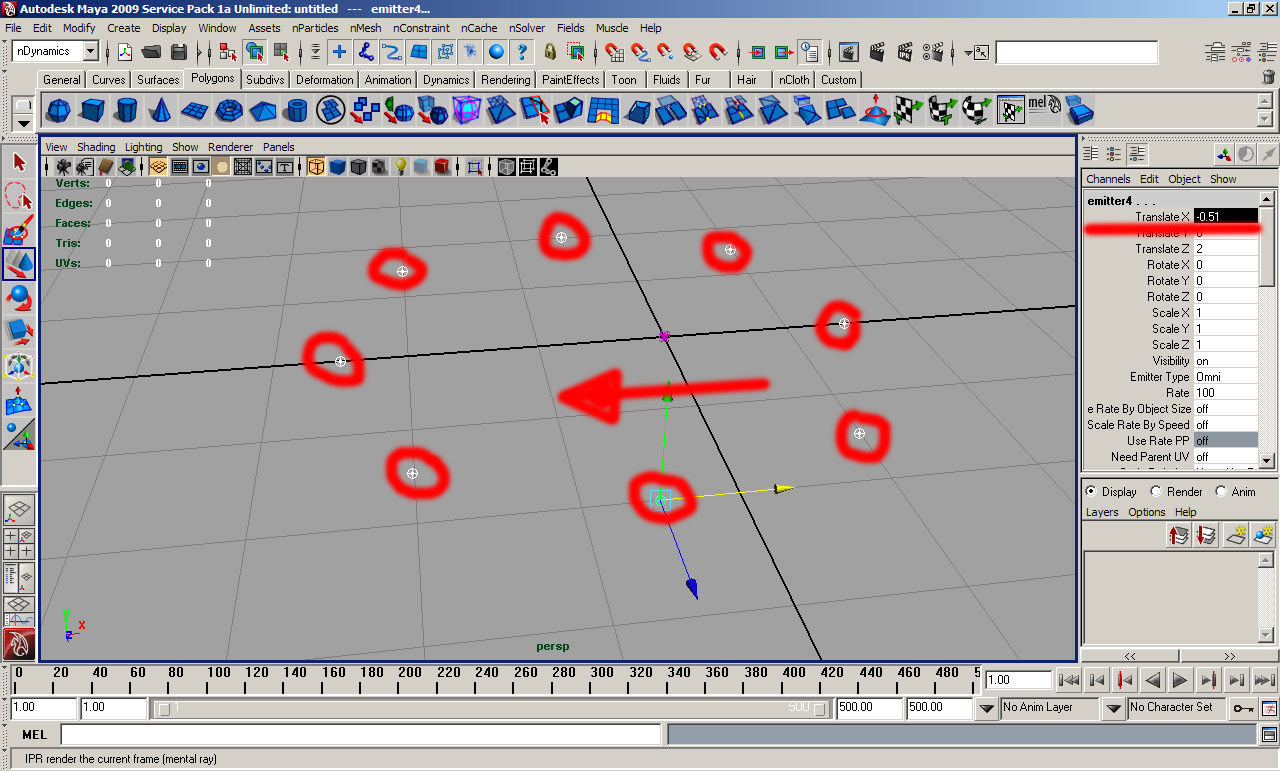Toggle the wireframe cube shading icon
Viewport: 1280px width, 771px height.
(316, 167)
